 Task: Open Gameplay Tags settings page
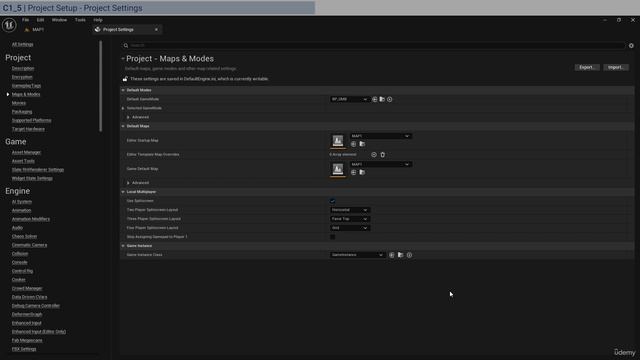(26, 86)
